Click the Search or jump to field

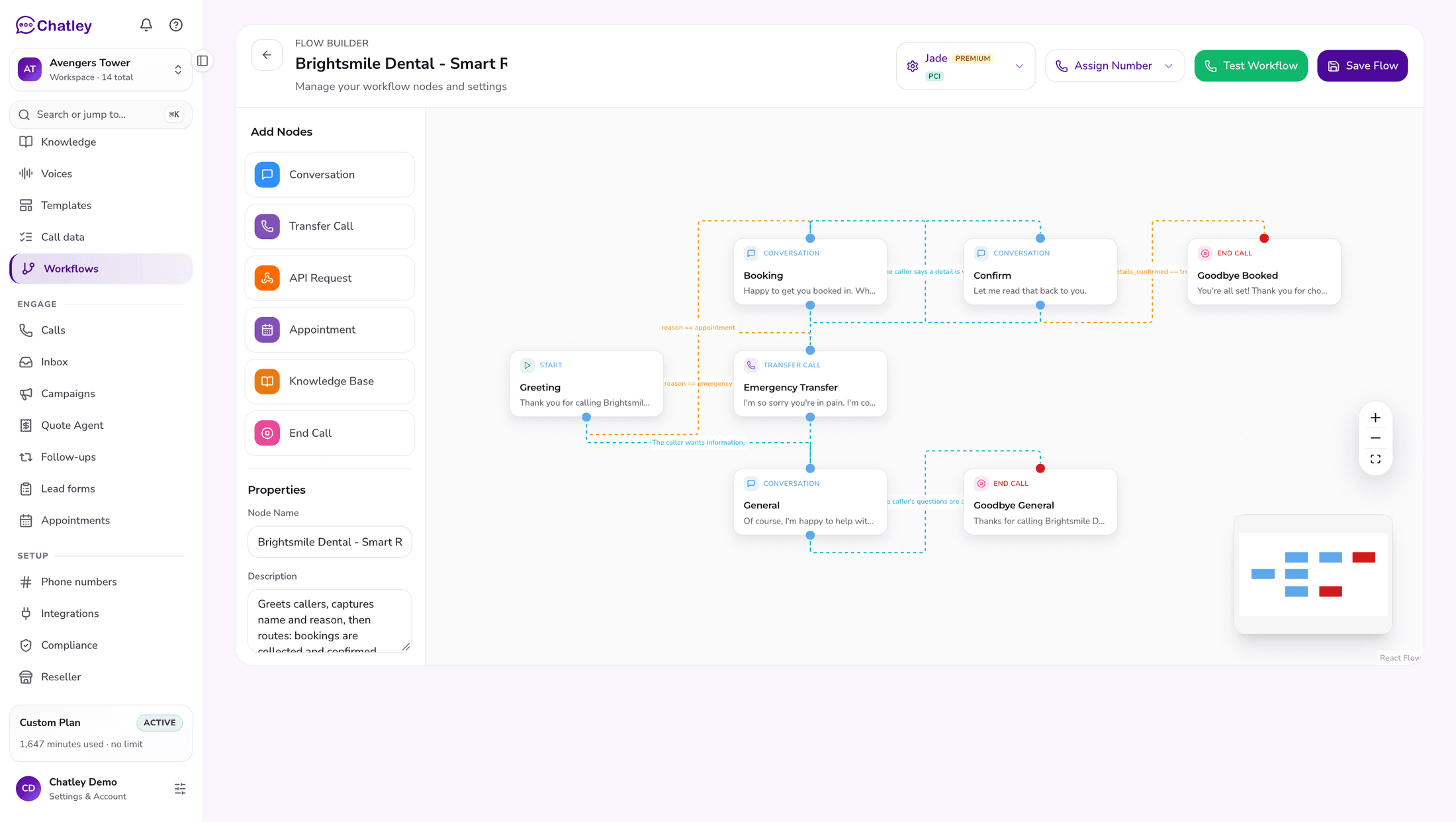(101, 114)
